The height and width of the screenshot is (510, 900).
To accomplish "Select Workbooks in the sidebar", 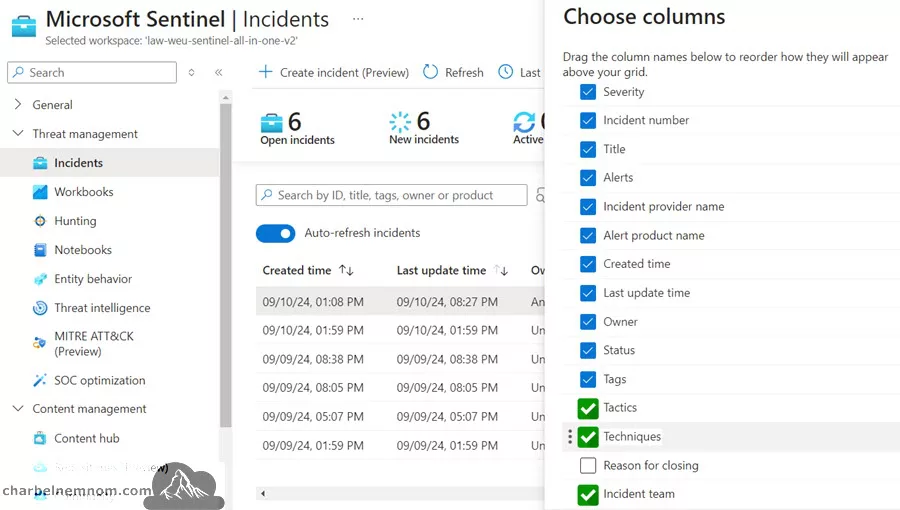I will click(x=110, y=192).
